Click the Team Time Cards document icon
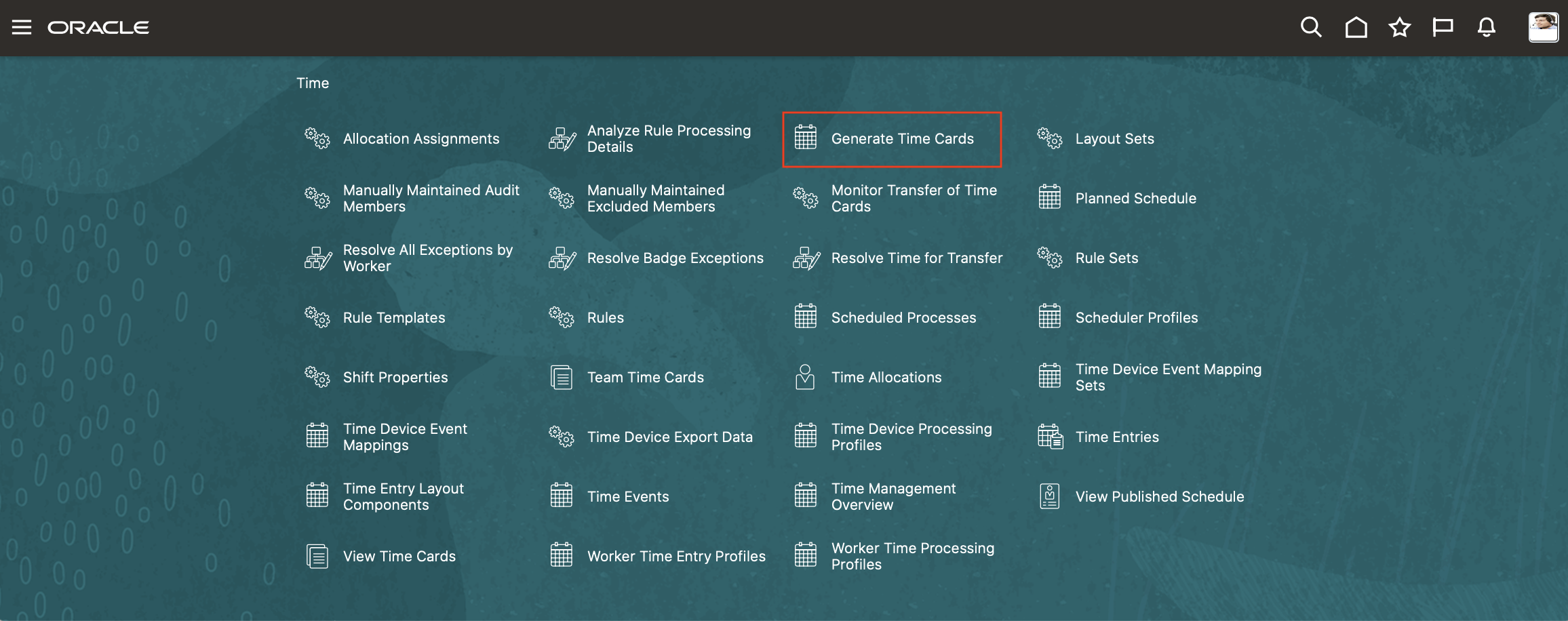Image resolution: width=1568 pixels, height=621 pixels. [x=560, y=376]
